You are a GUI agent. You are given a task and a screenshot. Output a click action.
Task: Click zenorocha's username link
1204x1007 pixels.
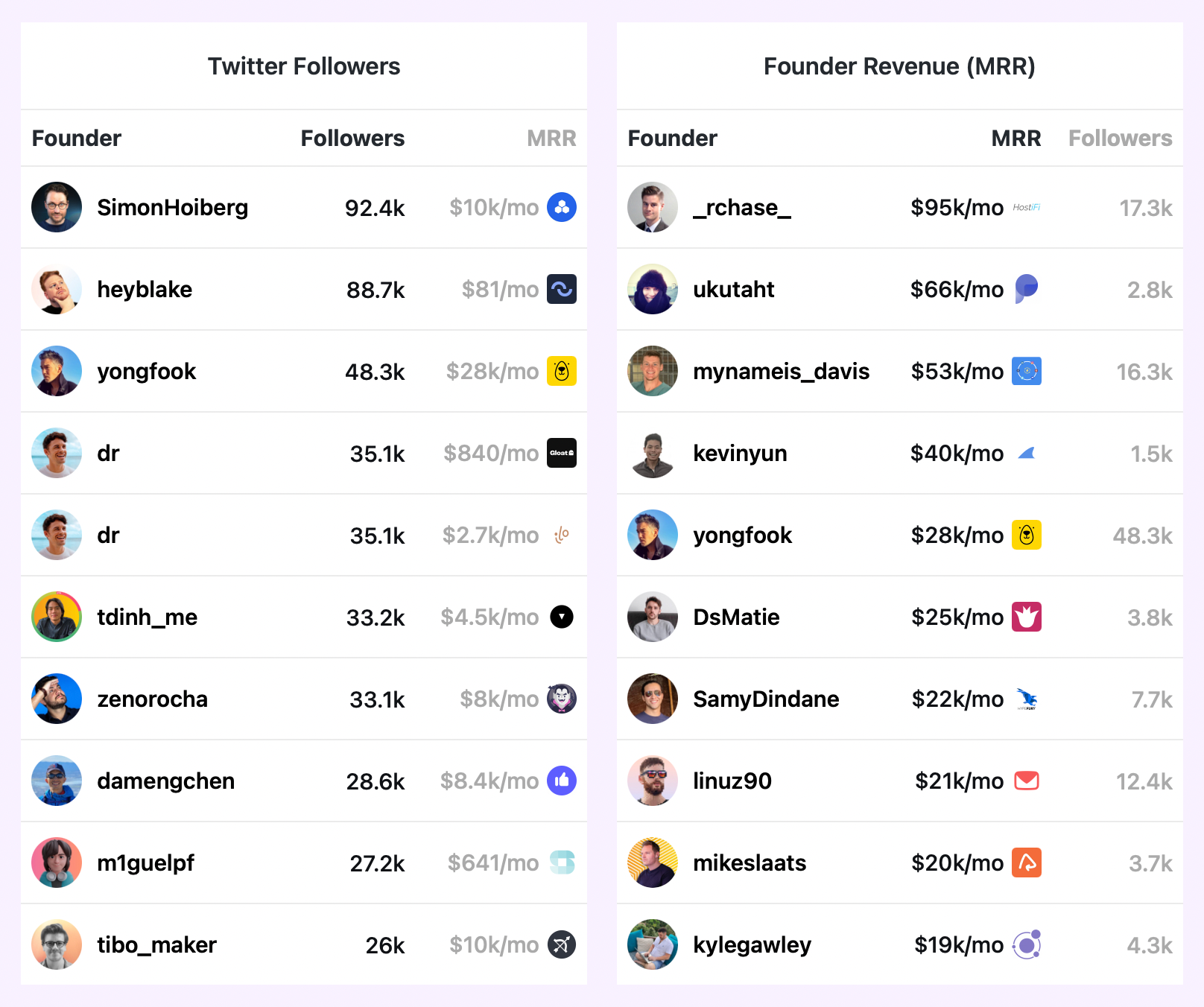tap(153, 699)
